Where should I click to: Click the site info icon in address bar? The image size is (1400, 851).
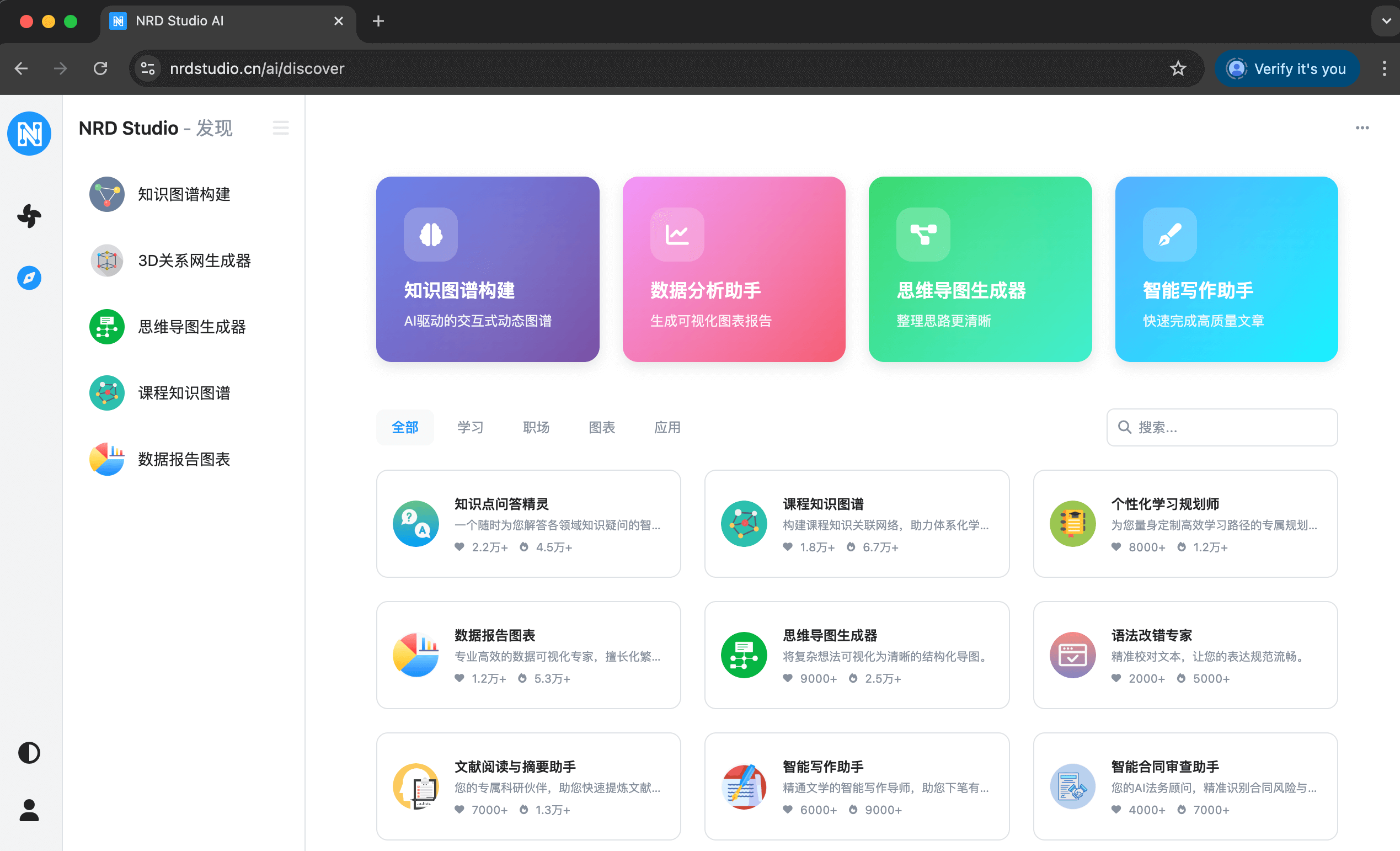click(x=148, y=69)
